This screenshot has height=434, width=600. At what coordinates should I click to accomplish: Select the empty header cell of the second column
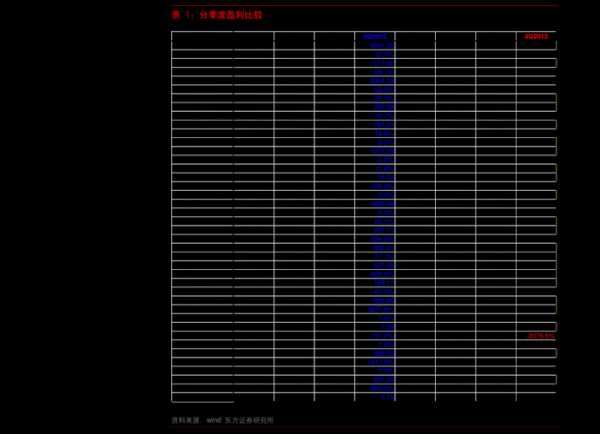[x=254, y=36]
